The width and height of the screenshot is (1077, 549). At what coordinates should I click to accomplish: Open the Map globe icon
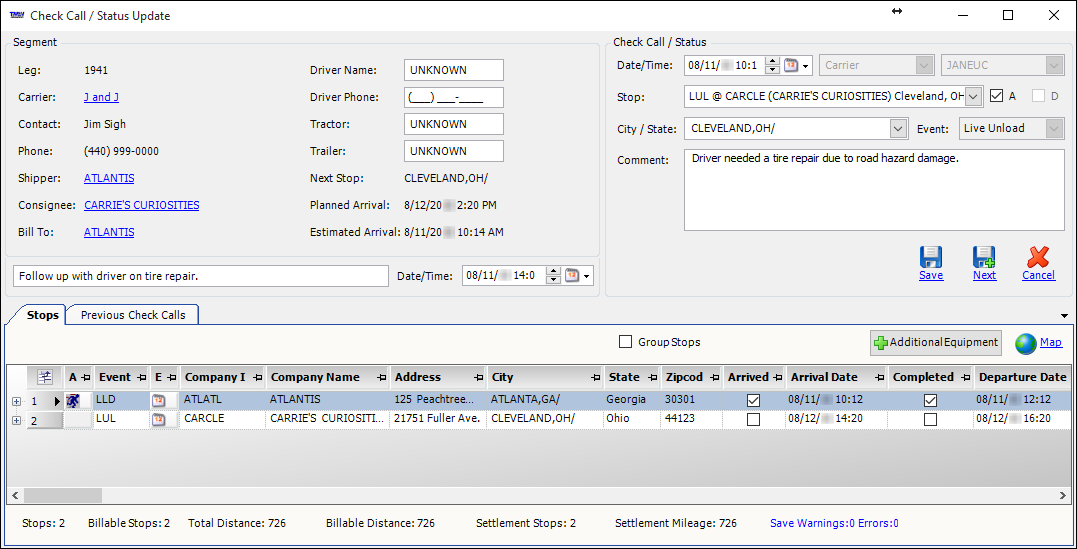point(1026,343)
